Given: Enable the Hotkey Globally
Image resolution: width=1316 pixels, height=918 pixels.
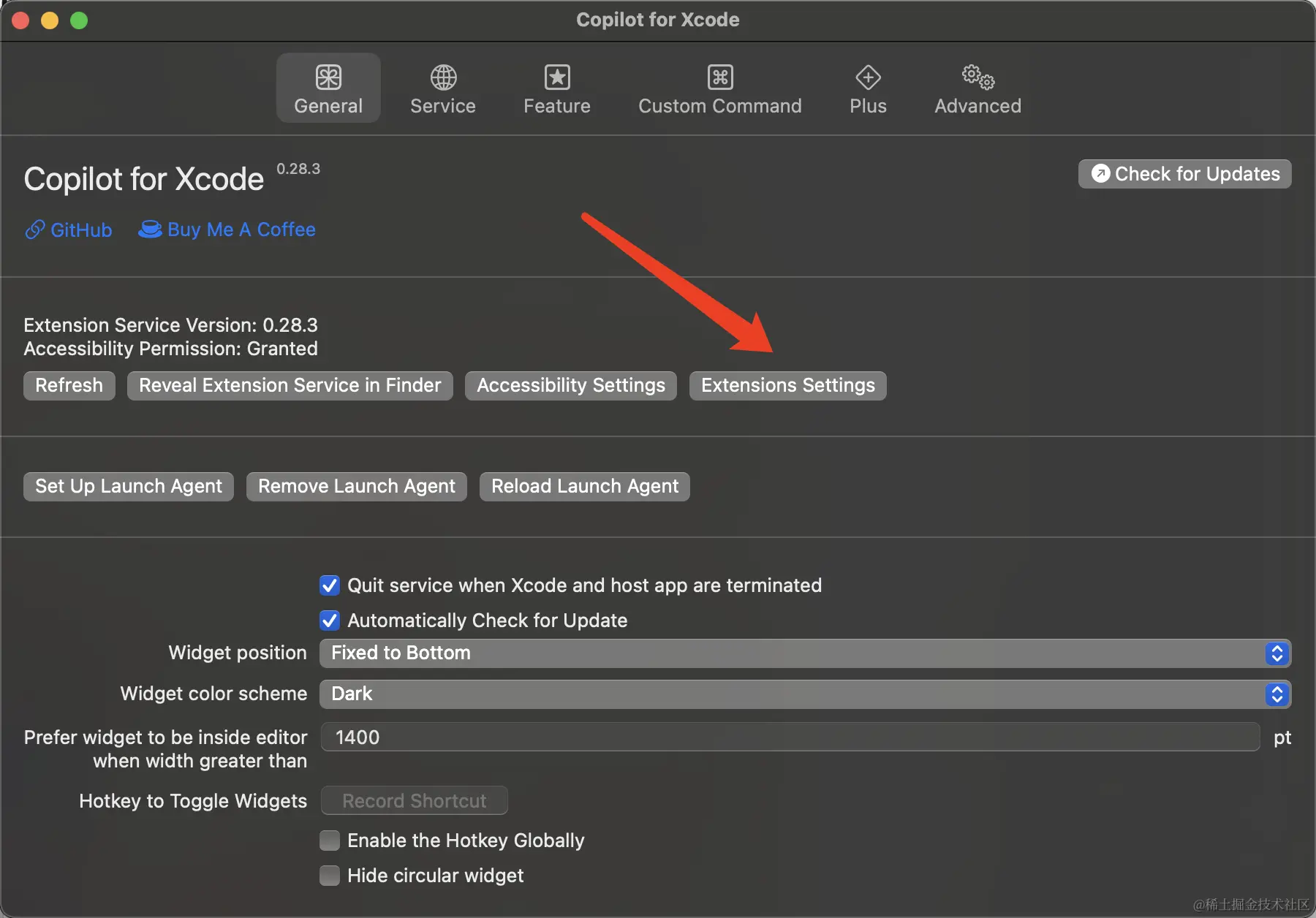Looking at the screenshot, I should pos(330,840).
